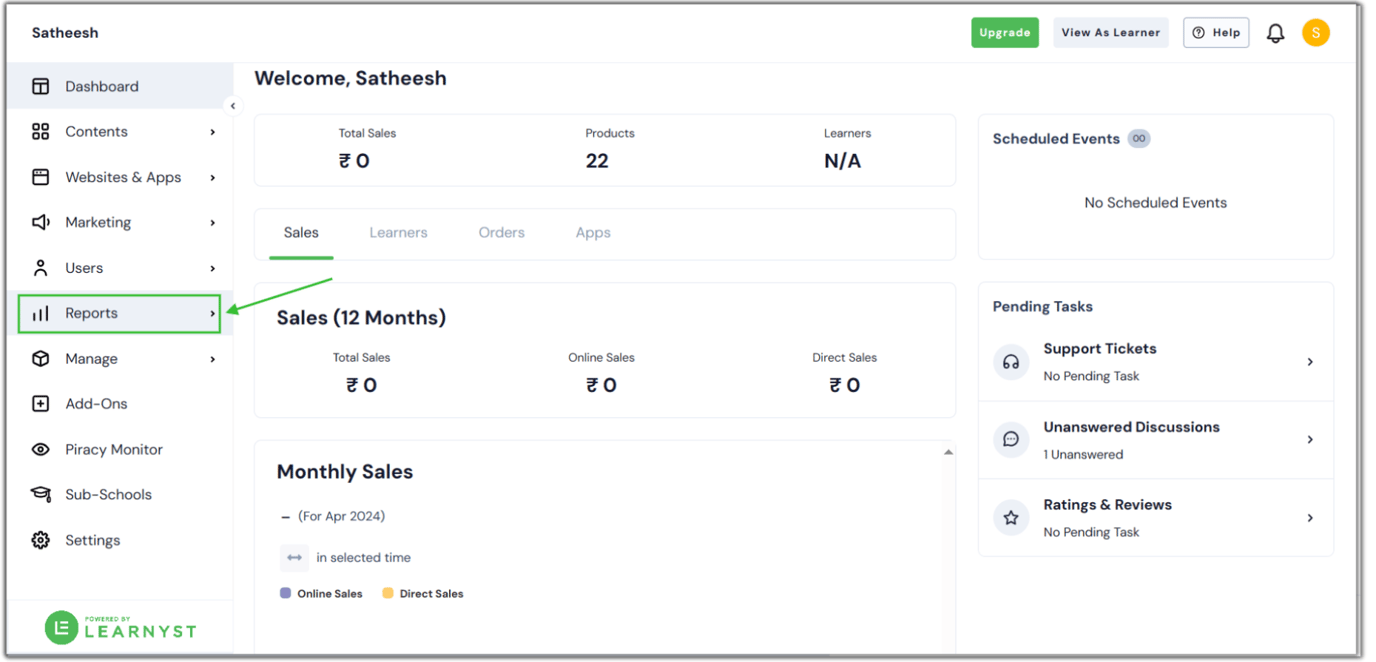This screenshot has height=662, width=1376.
Task: Expand the Reports menu chevron
Action: 212,314
